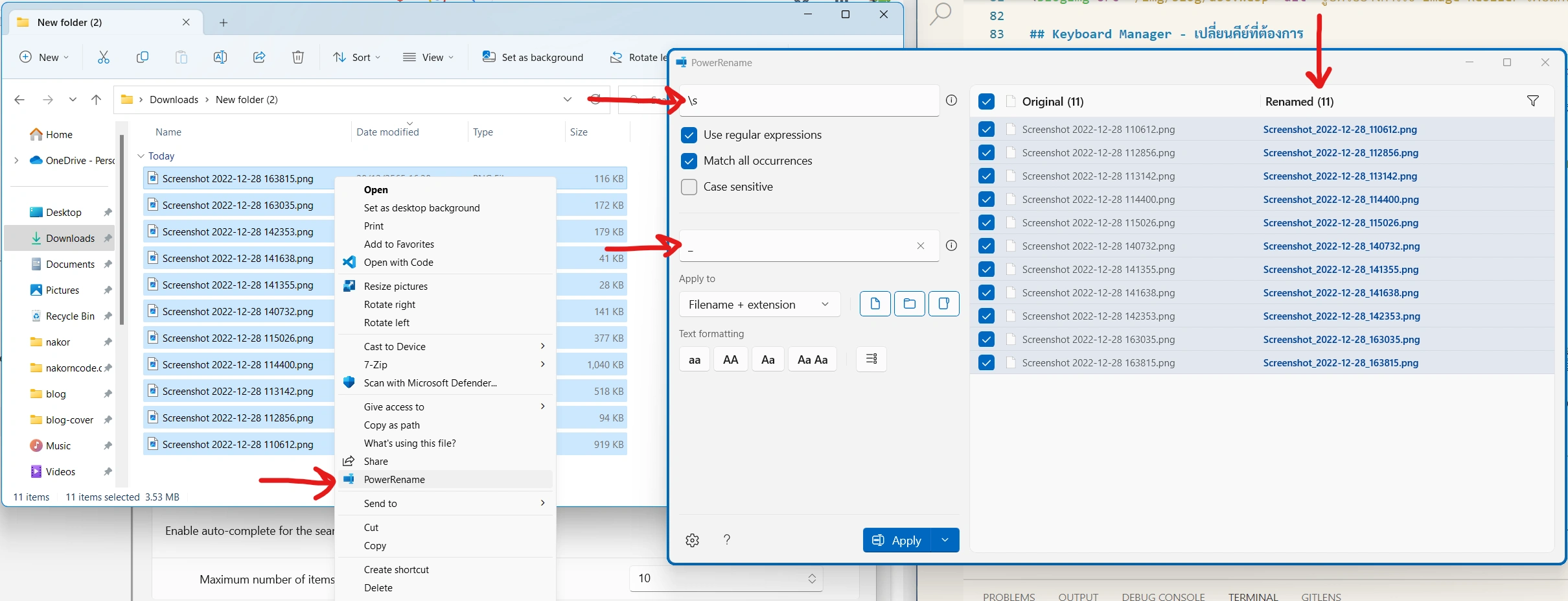Open the Filename + extension dropdown
The image size is (1568, 601).
(759, 304)
